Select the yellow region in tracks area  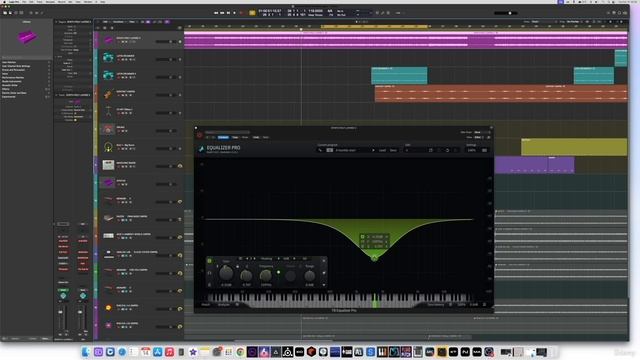click(574, 147)
